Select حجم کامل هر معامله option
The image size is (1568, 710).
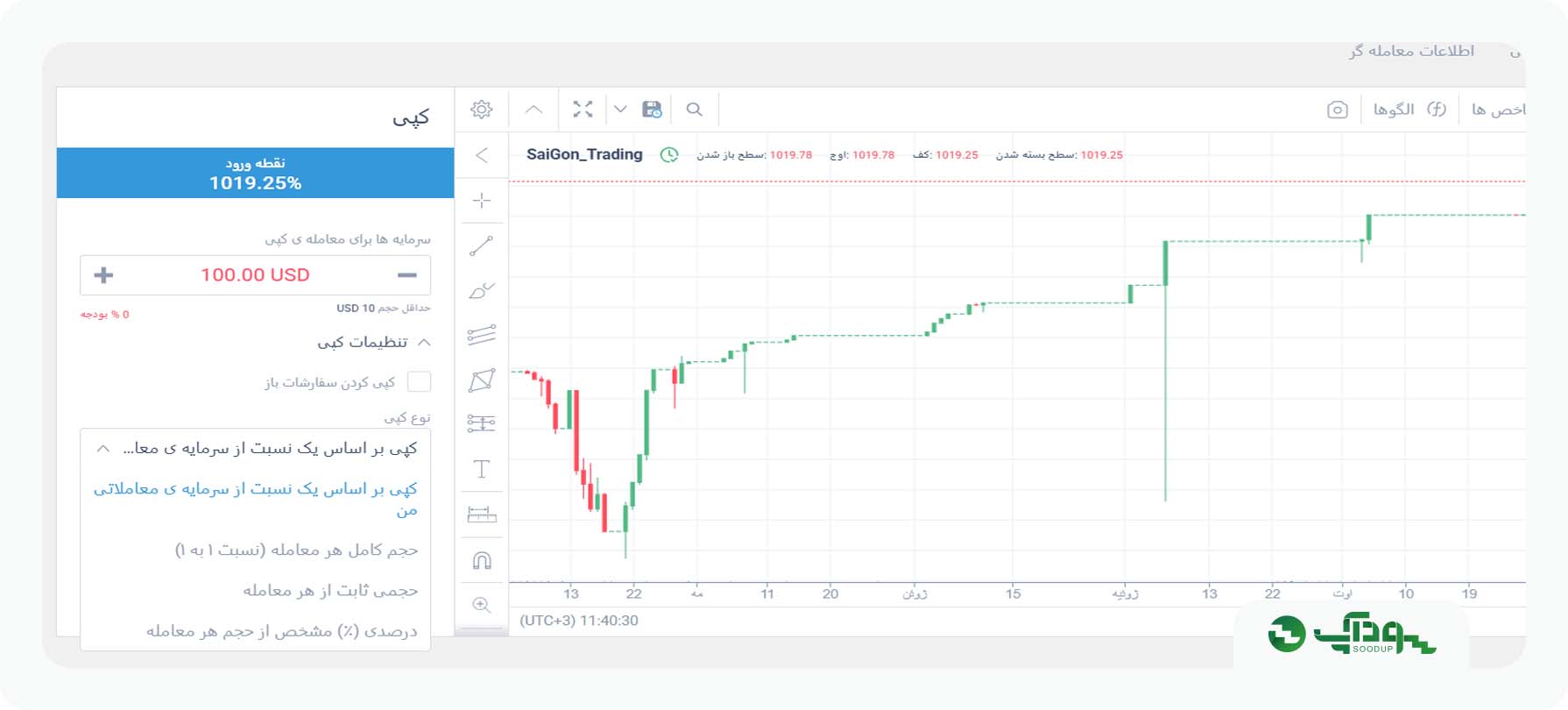click(x=297, y=550)
